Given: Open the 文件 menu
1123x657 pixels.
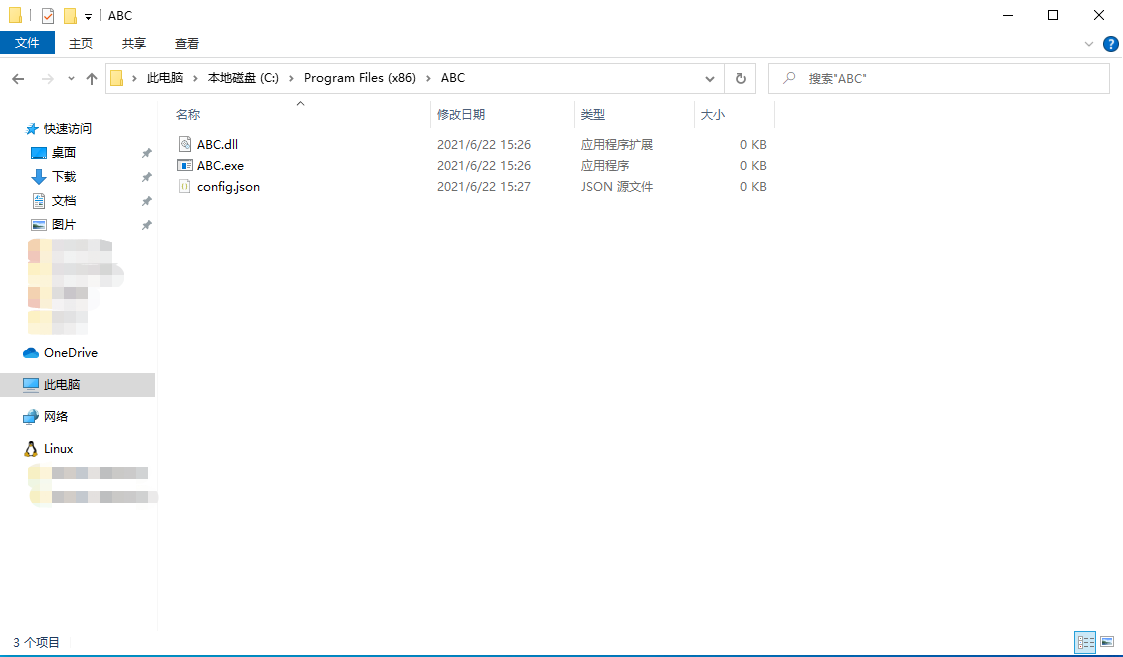Looking at the screenshot, I should (27, 43).
